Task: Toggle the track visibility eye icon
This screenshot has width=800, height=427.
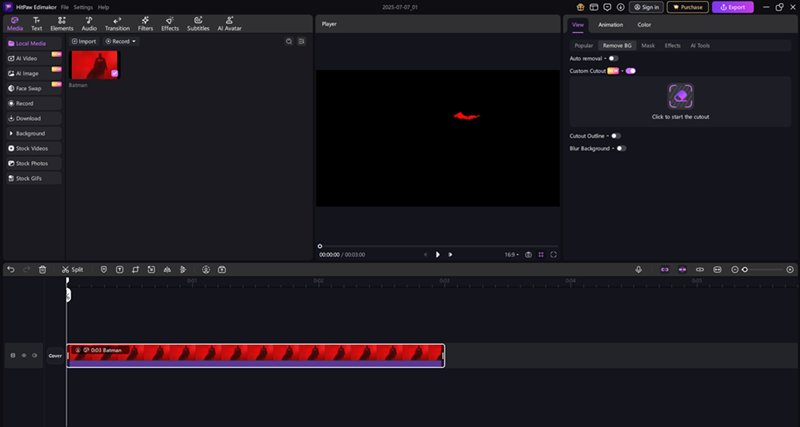Action: point(23,356)
